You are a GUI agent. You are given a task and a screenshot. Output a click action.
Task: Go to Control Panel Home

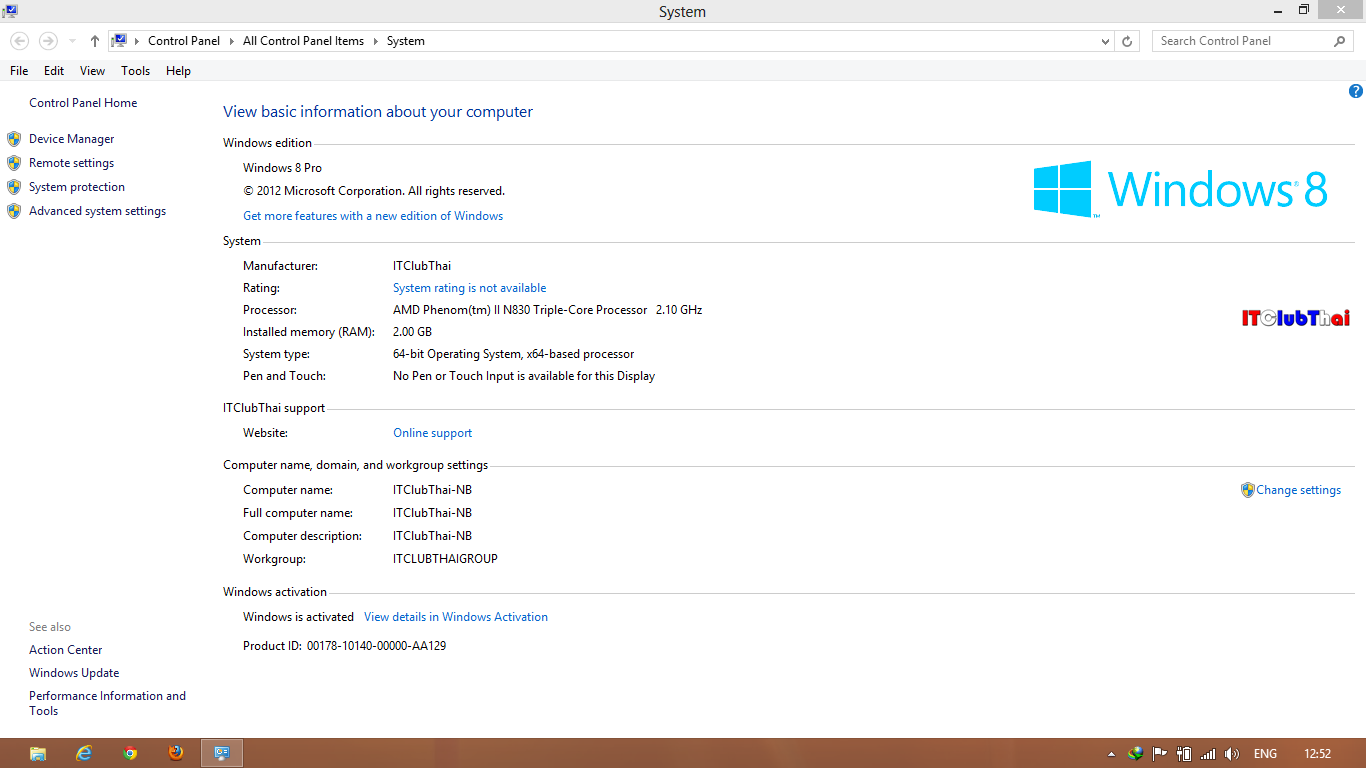pos(83,103)
